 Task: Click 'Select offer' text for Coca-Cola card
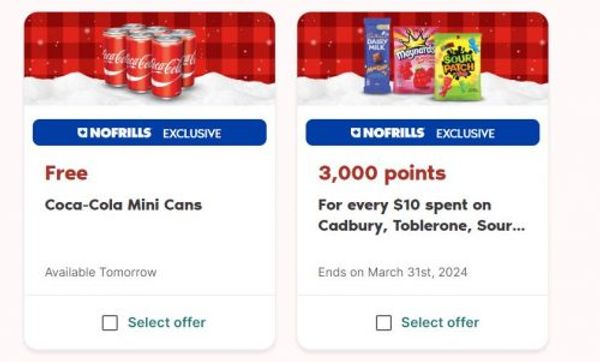(x=167, y=323)
